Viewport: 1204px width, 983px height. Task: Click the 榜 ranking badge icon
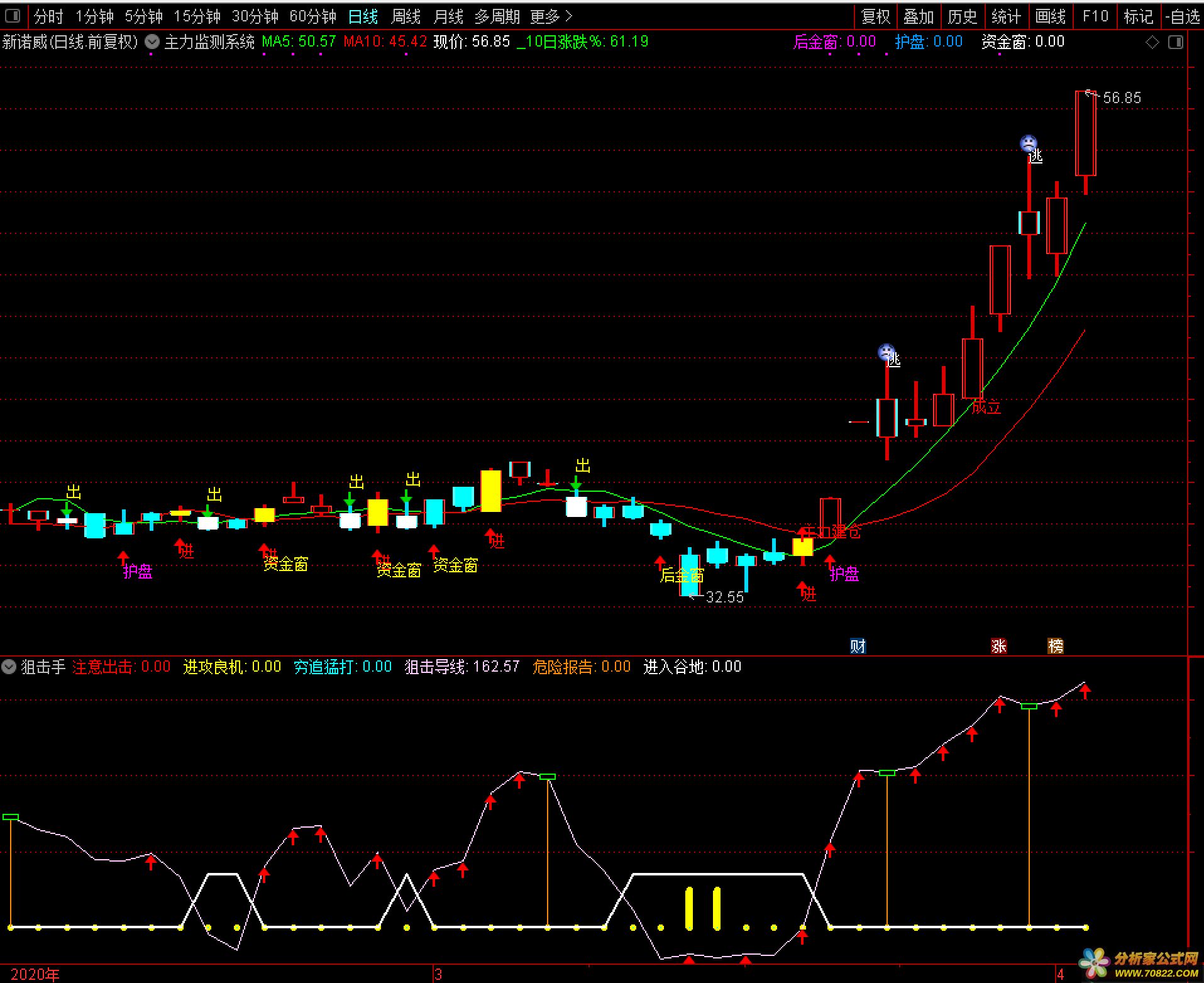coord(1055,646)
